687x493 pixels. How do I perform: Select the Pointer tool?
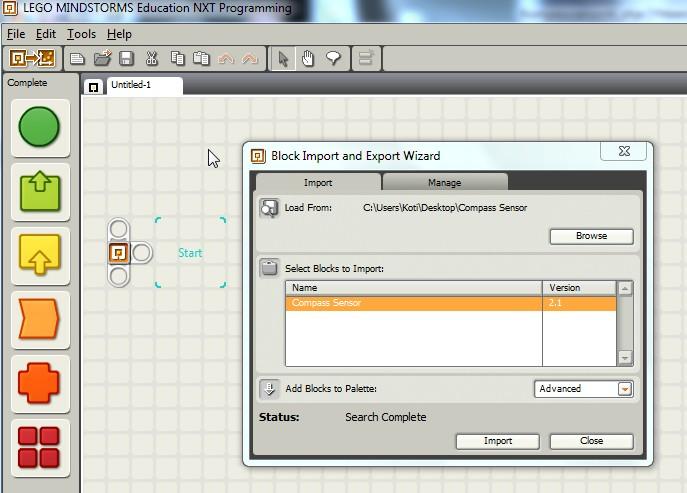click(x=283, y=58)
